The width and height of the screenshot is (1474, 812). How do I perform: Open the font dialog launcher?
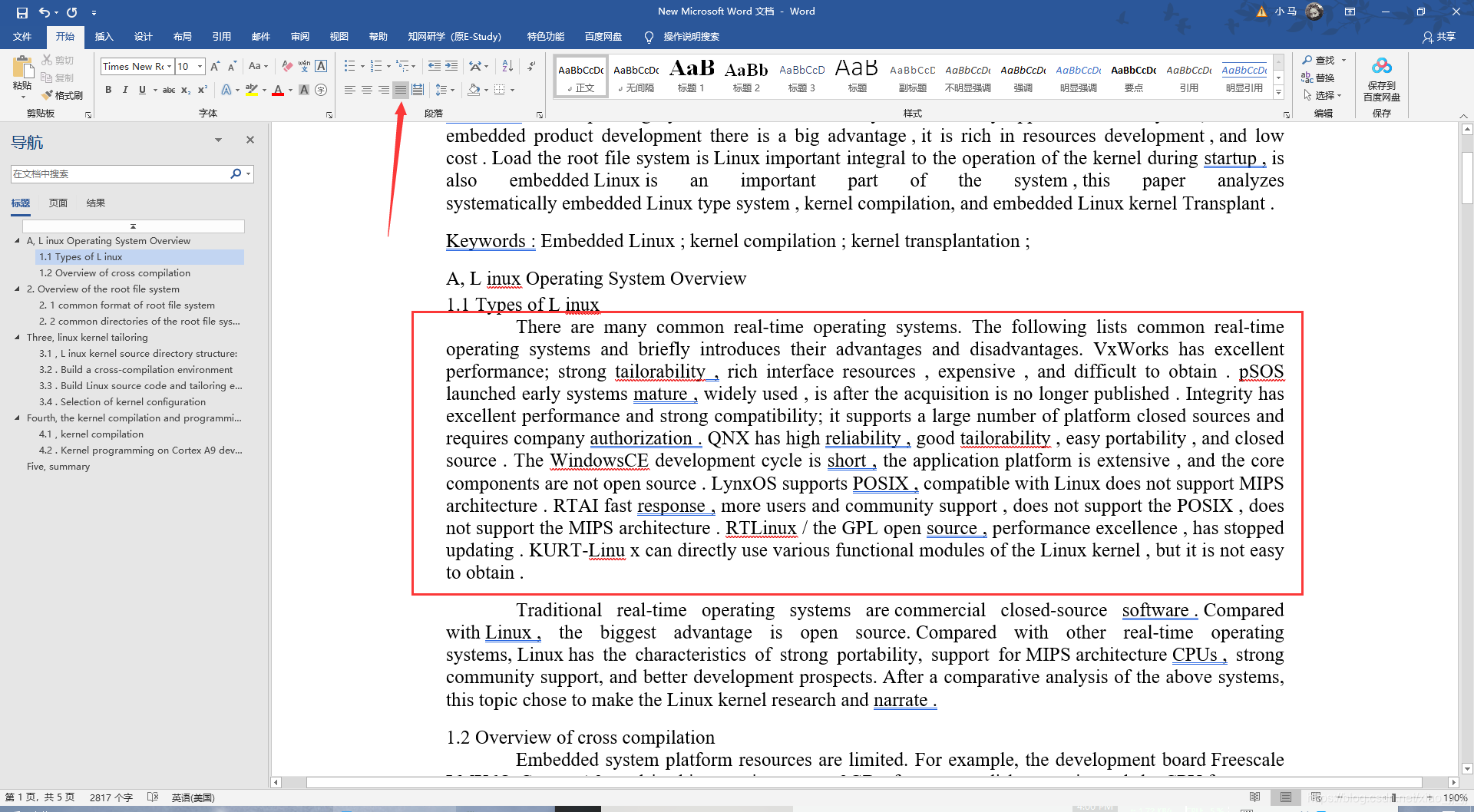[x=329, y=115]
